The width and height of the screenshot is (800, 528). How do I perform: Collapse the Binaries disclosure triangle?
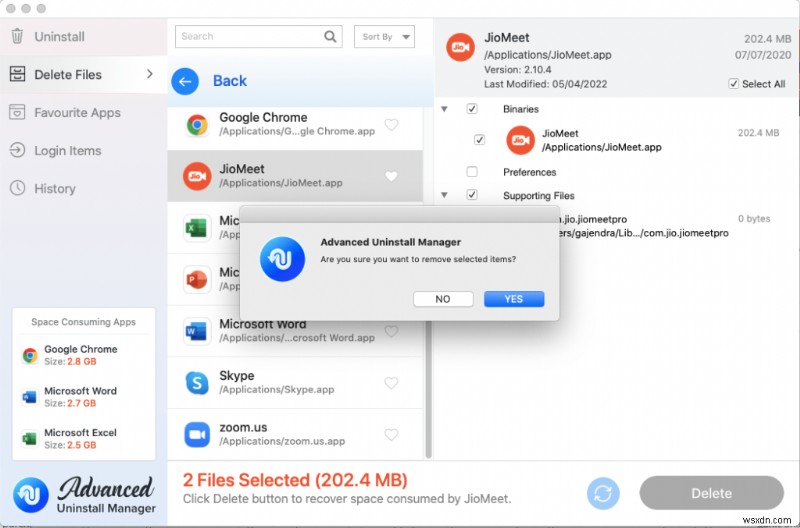444,109
